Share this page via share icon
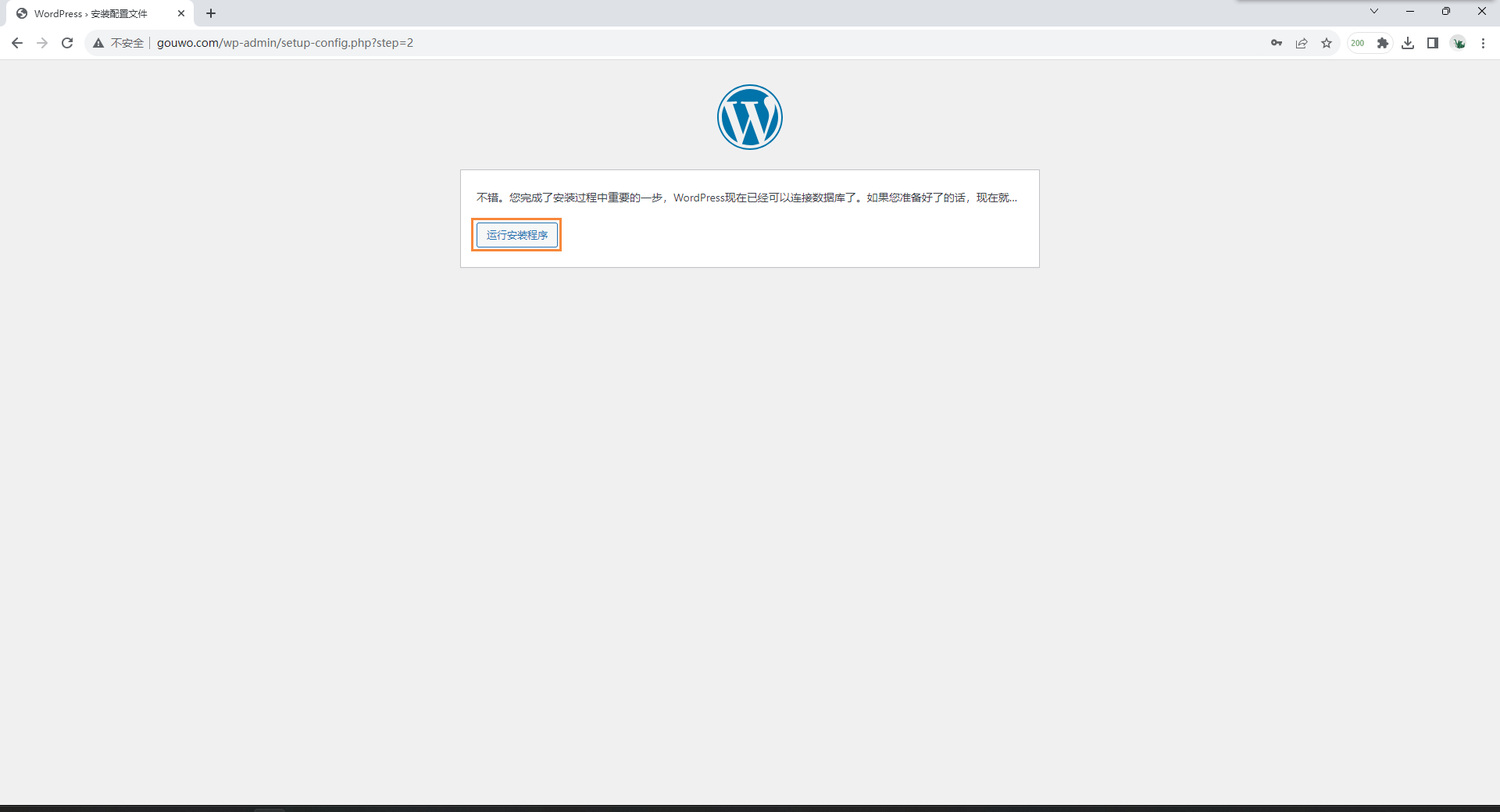Viewport: 1500px width, 812px height. (x=1302, y=43)
